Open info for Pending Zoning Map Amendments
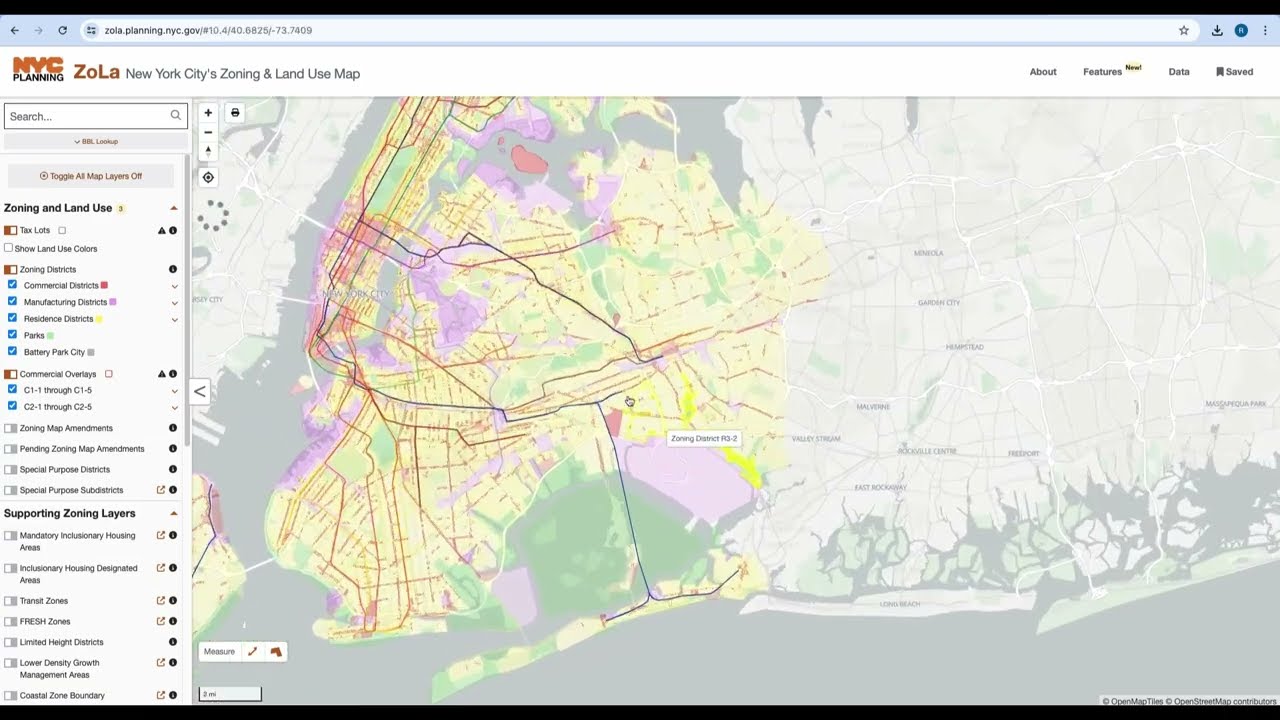Screen dimensions: 1280x720 pyautogui.click(x=173, y=449)
